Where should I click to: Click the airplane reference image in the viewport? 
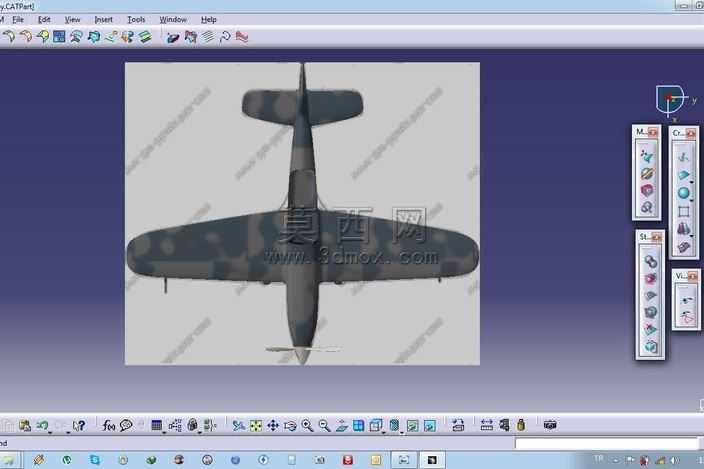pyautogui.click(x=302, y=214)
